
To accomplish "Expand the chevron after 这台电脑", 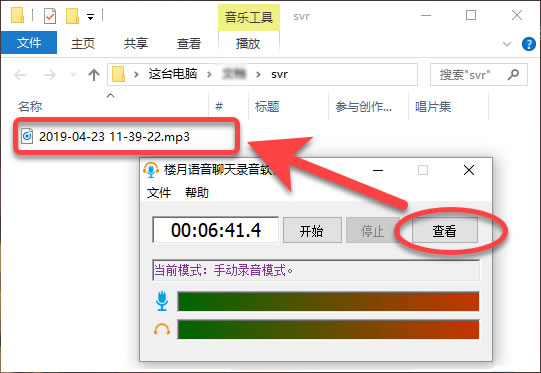I will pyautogui.click(x=209, y=74).
